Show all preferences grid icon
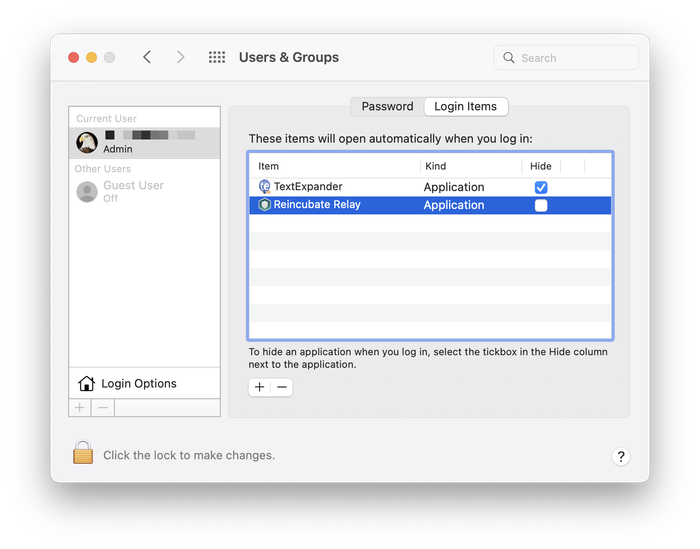The width and height of the screenshot is (700, 549). pyautogui.click(x=217, y=57)
